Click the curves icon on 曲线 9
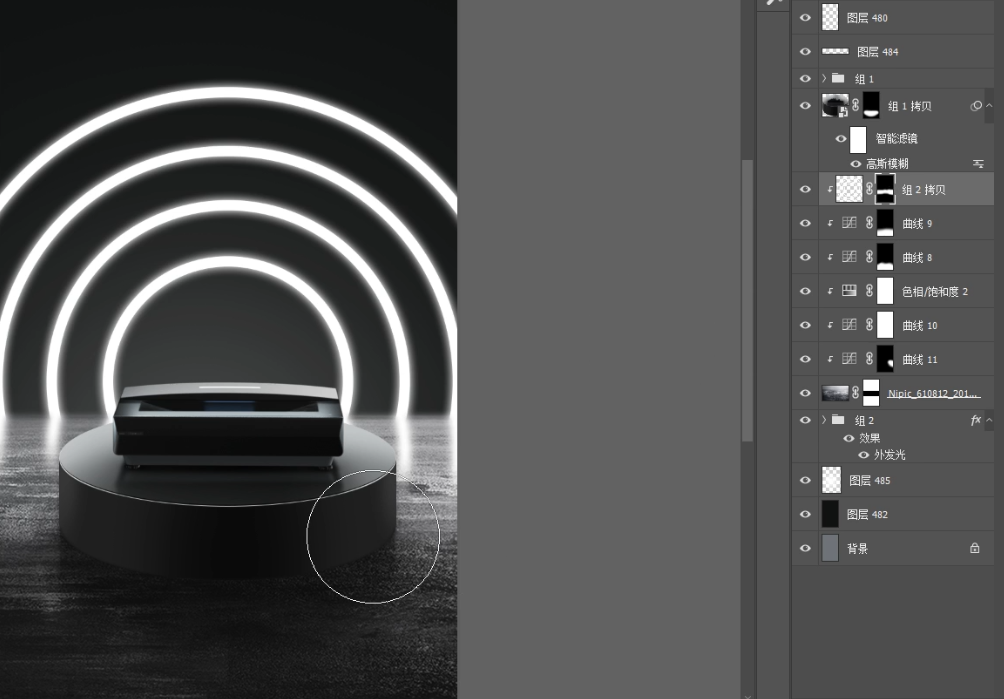Image resolution: width=1004 pixels, height=699 pixels. tap(849, 223)
